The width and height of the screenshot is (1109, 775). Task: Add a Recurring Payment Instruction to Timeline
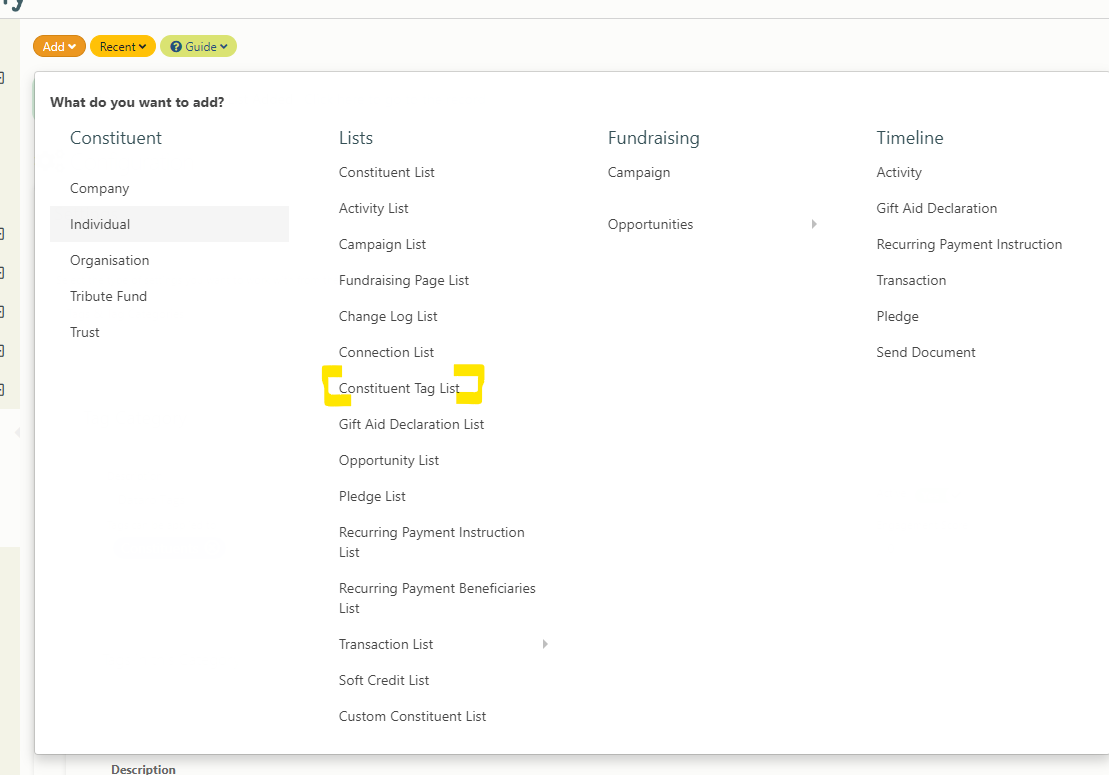[x=970, y=245]
